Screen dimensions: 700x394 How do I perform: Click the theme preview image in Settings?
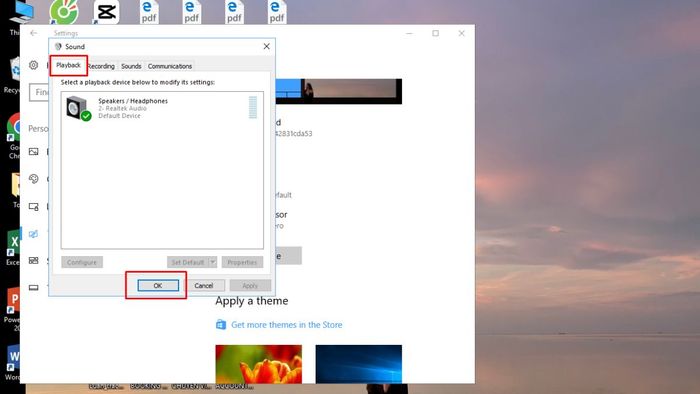339,91
